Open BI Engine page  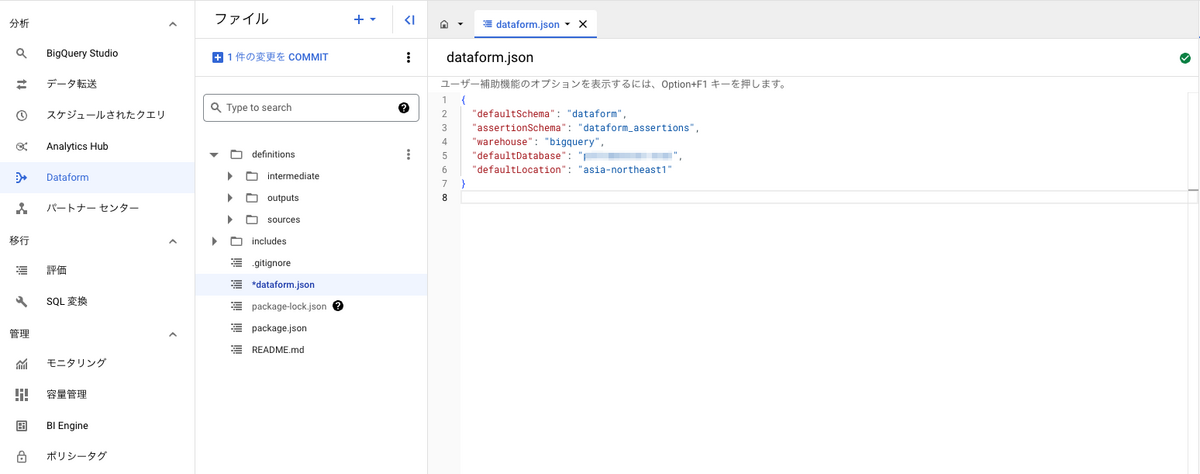point(97,425)
